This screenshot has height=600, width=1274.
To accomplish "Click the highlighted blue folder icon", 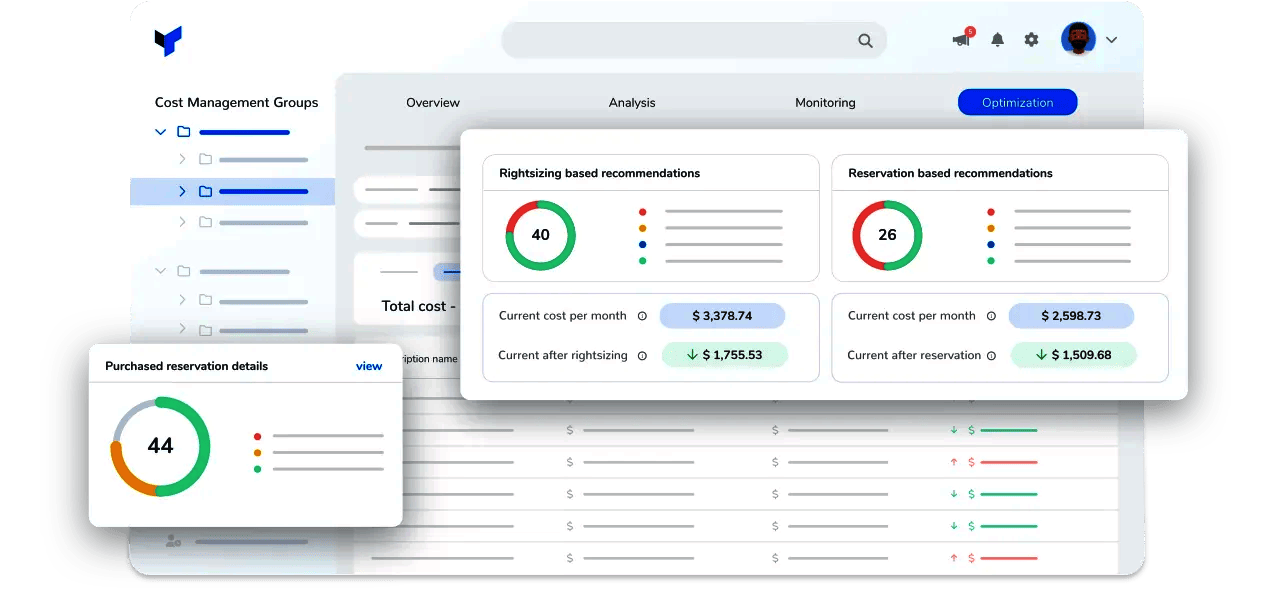I will 205,191.
